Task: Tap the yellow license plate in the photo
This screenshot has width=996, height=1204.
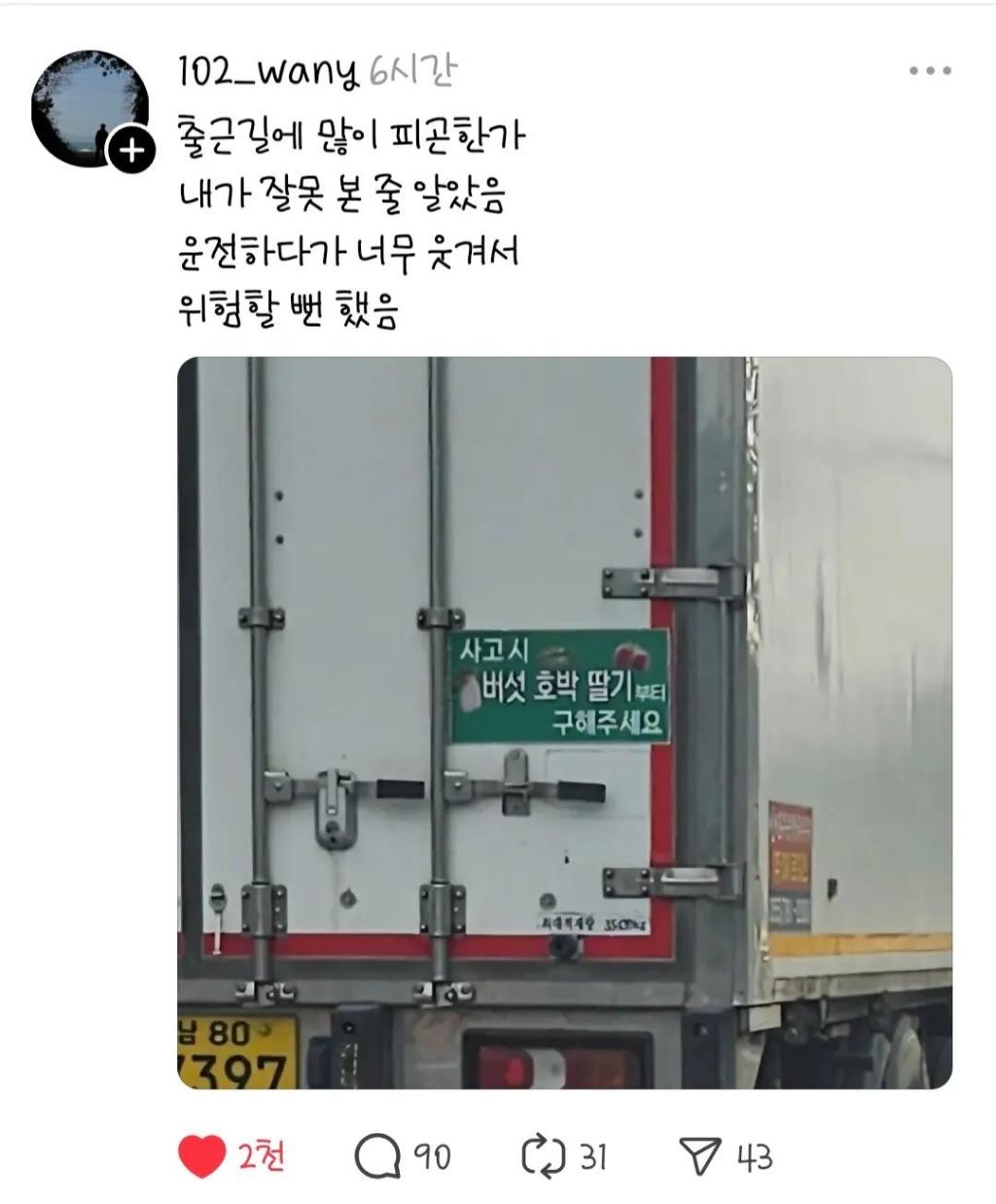Action: click(237, 1052)
